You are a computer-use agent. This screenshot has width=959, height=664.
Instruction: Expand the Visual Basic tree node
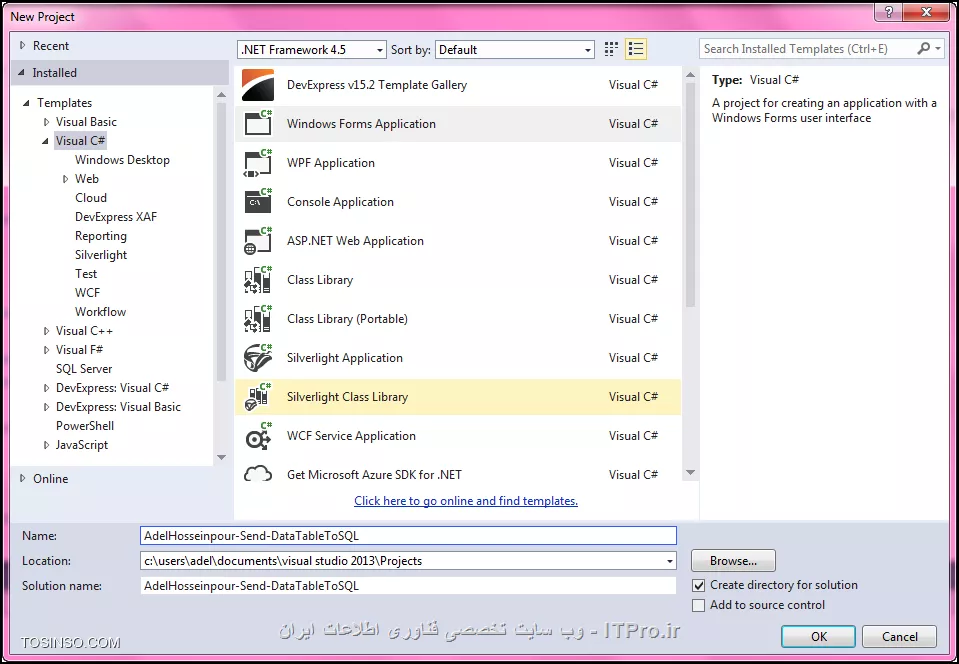coord(46,122)
